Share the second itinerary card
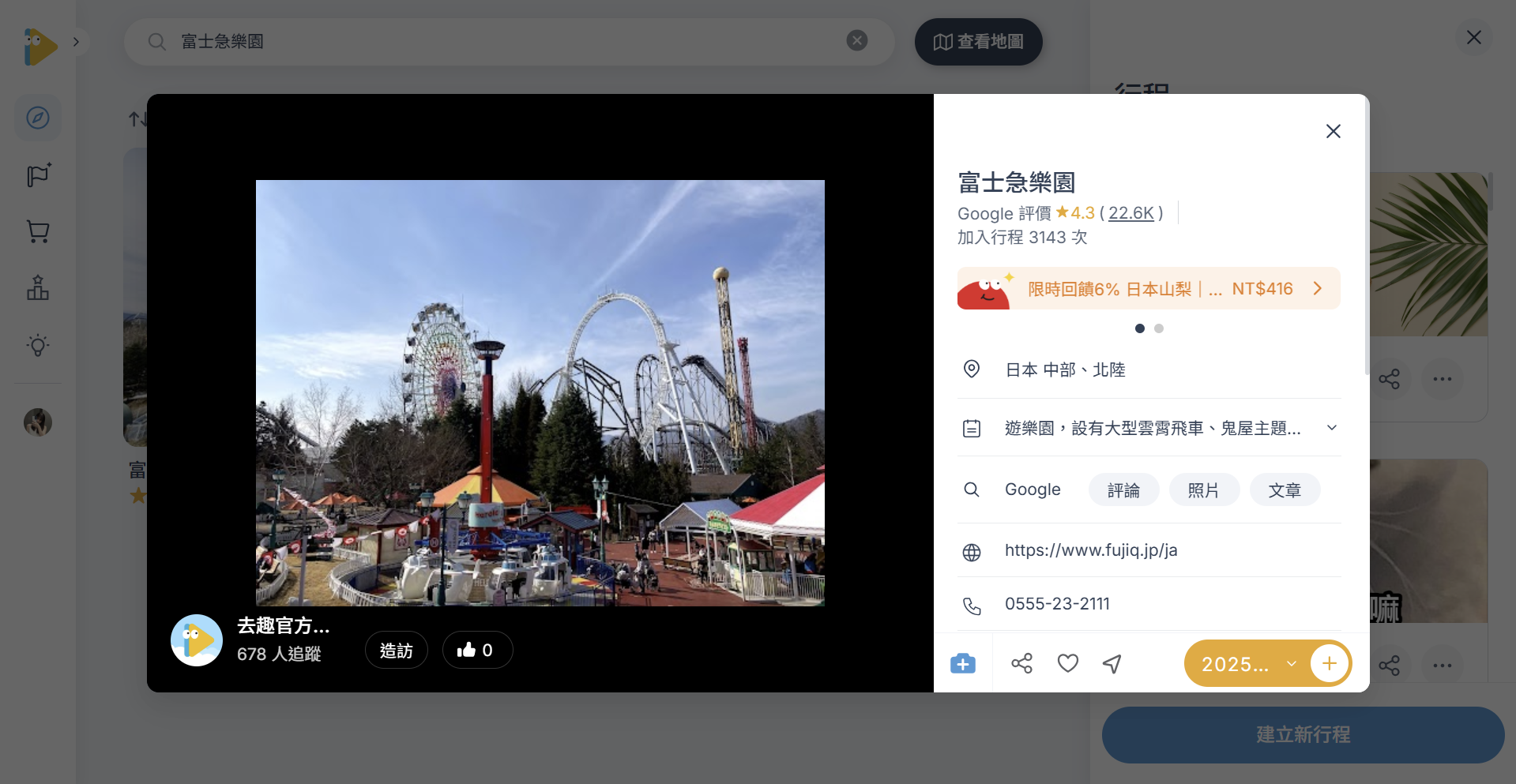1516x784 pixels. [x=1389, y=666]
